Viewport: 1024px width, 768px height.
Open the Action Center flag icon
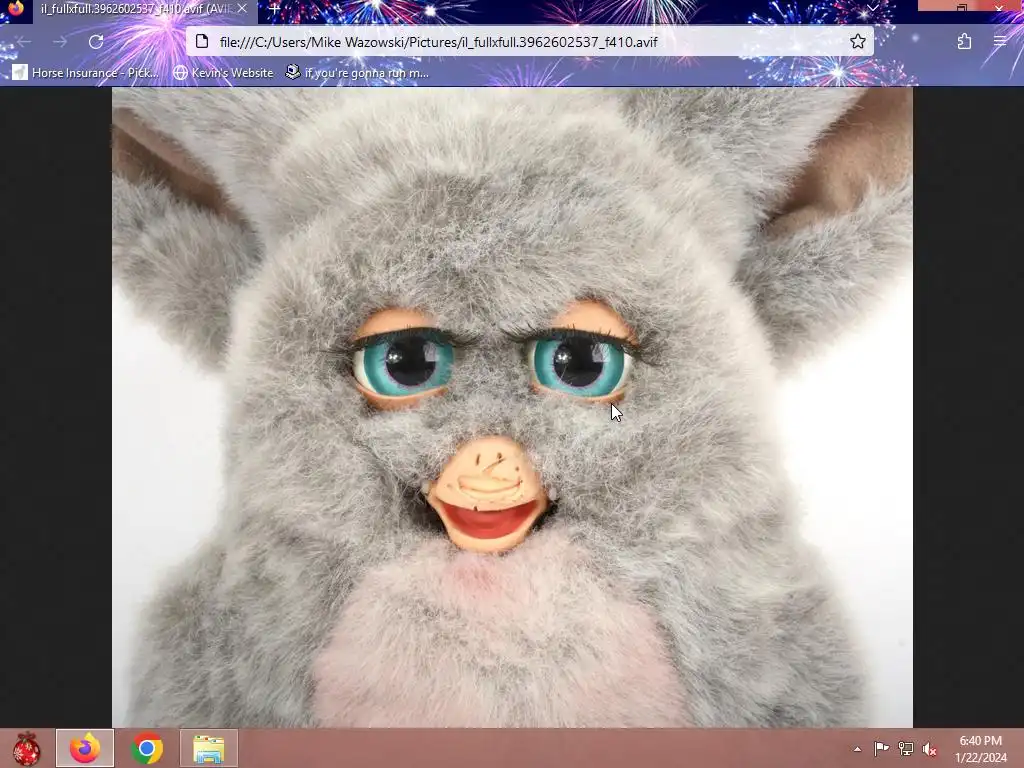881,748
